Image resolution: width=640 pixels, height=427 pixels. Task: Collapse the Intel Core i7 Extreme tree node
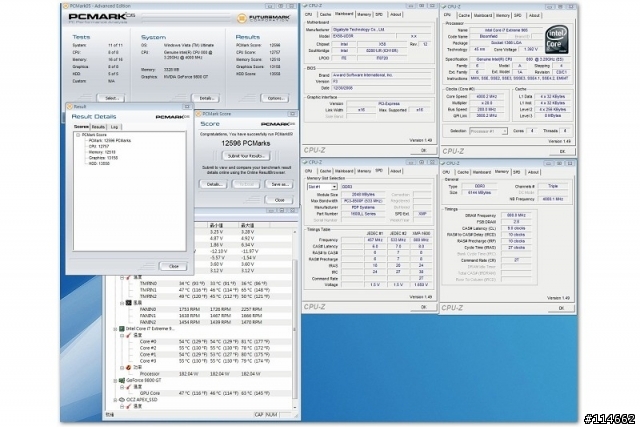[116, 329]
